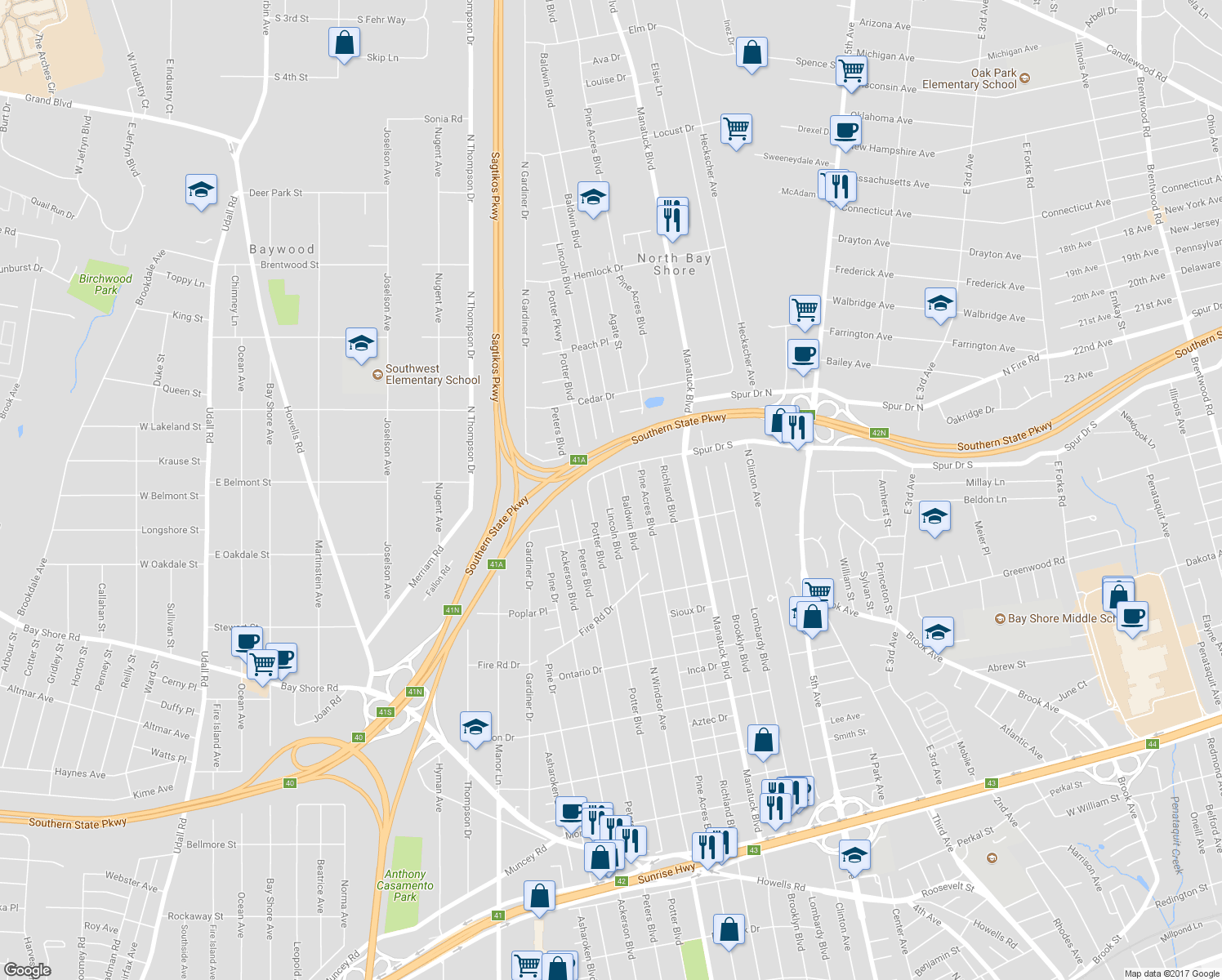Select the school marker near Beldon Ln
Screen dimensions: 1222x980
click(x=934, y=518)
